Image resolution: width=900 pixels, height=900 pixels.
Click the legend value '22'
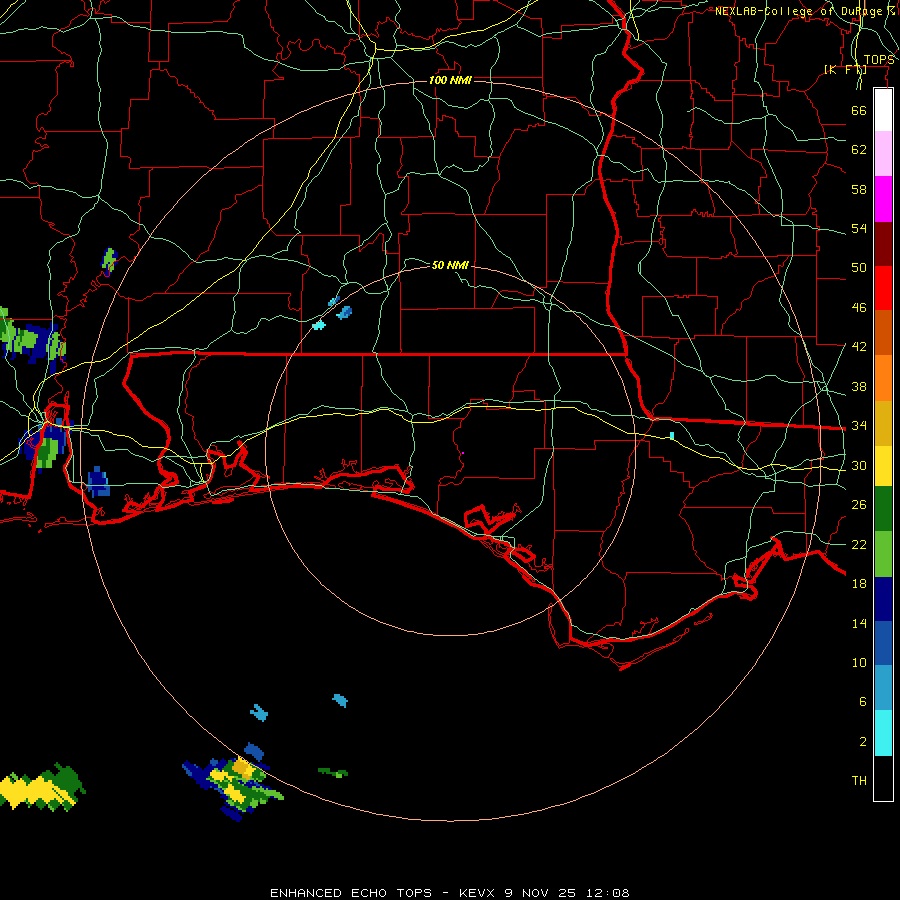click(859, 544)
